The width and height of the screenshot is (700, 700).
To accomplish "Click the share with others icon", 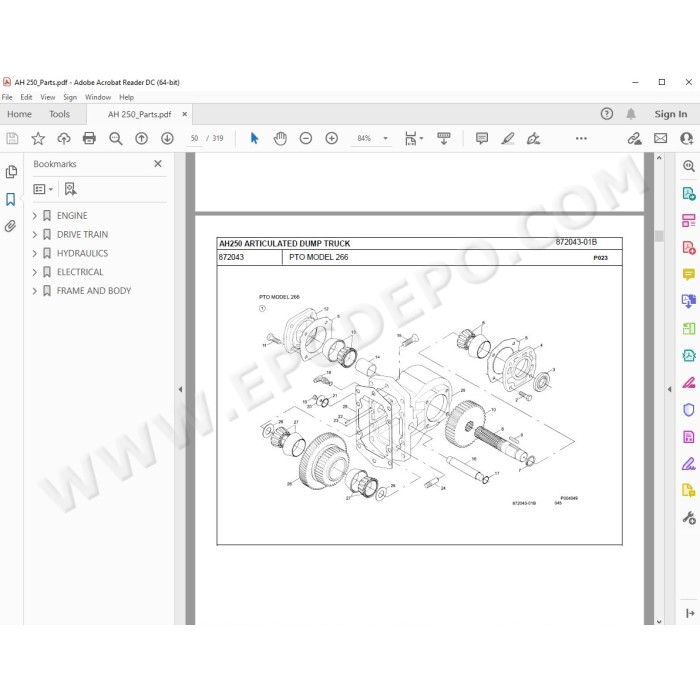I will click(687, 138).
